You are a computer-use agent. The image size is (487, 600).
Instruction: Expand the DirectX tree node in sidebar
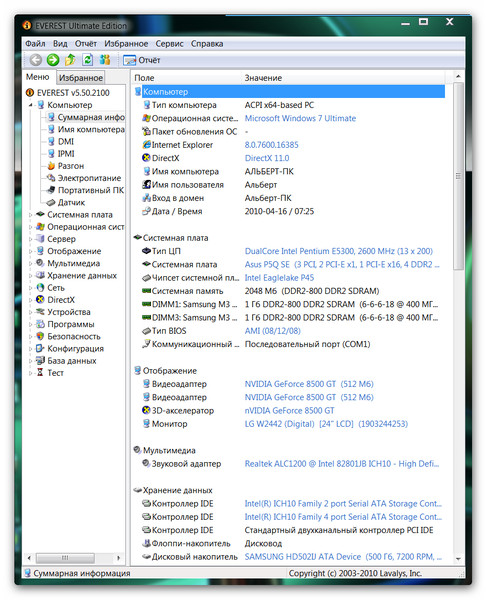(31, 300)
